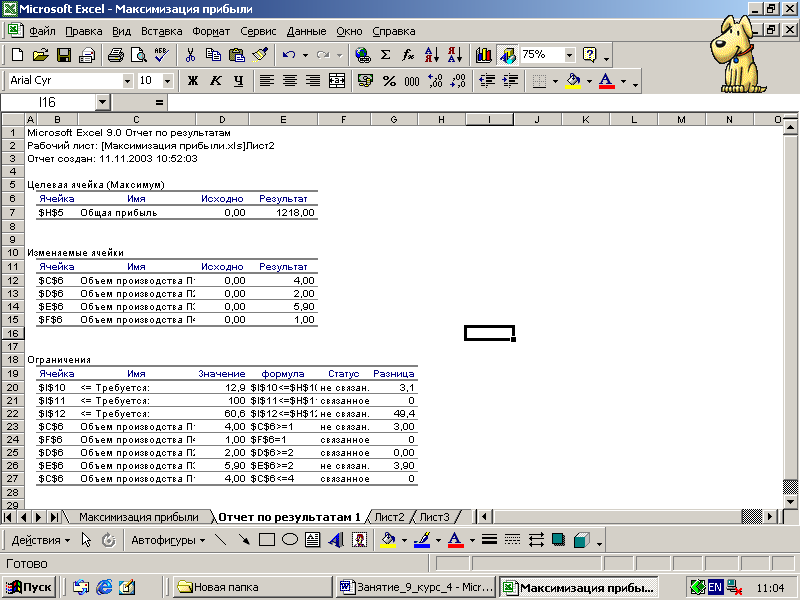The width and height of the screenshot is (800, 600).
Task: Click the vertical scrollbar down arrow
Action: (x=790, y=502)
